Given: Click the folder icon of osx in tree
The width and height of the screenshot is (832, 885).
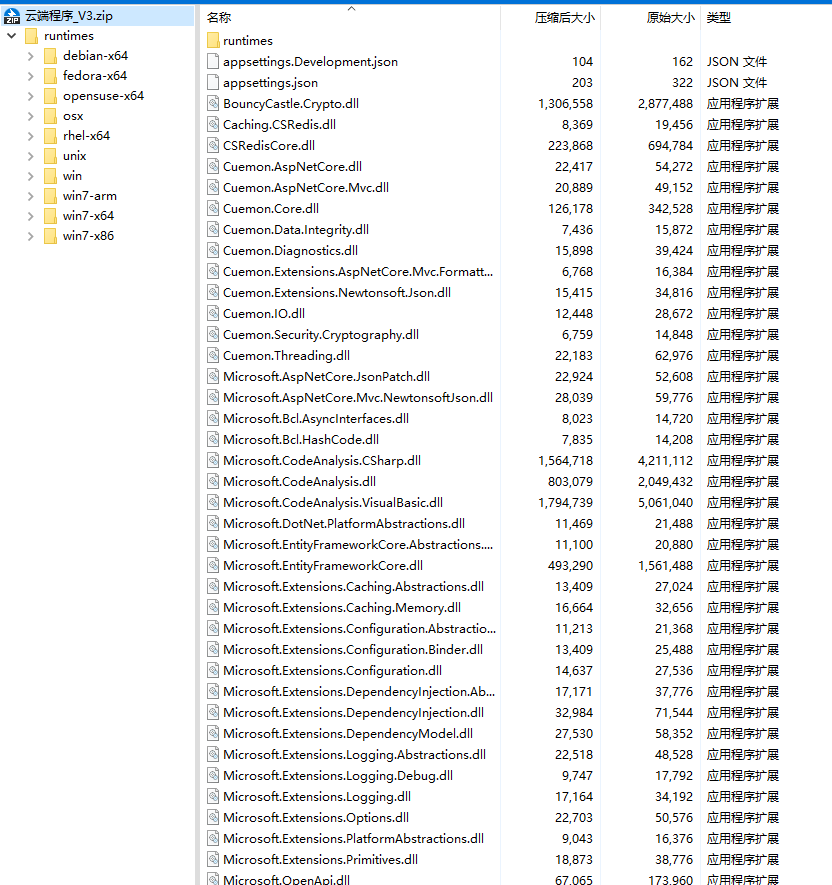Looking at the screenshot, I should [x=50, y=116].
